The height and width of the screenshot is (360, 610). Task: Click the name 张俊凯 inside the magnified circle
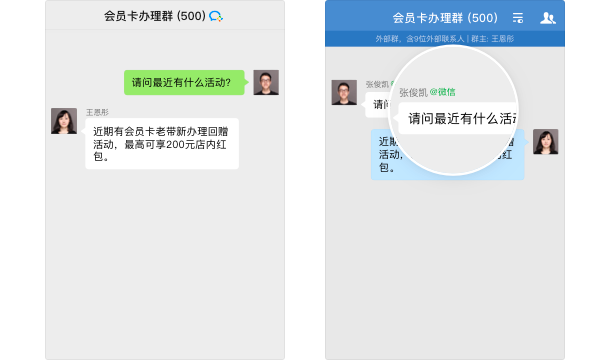click(x=413, y=93)
